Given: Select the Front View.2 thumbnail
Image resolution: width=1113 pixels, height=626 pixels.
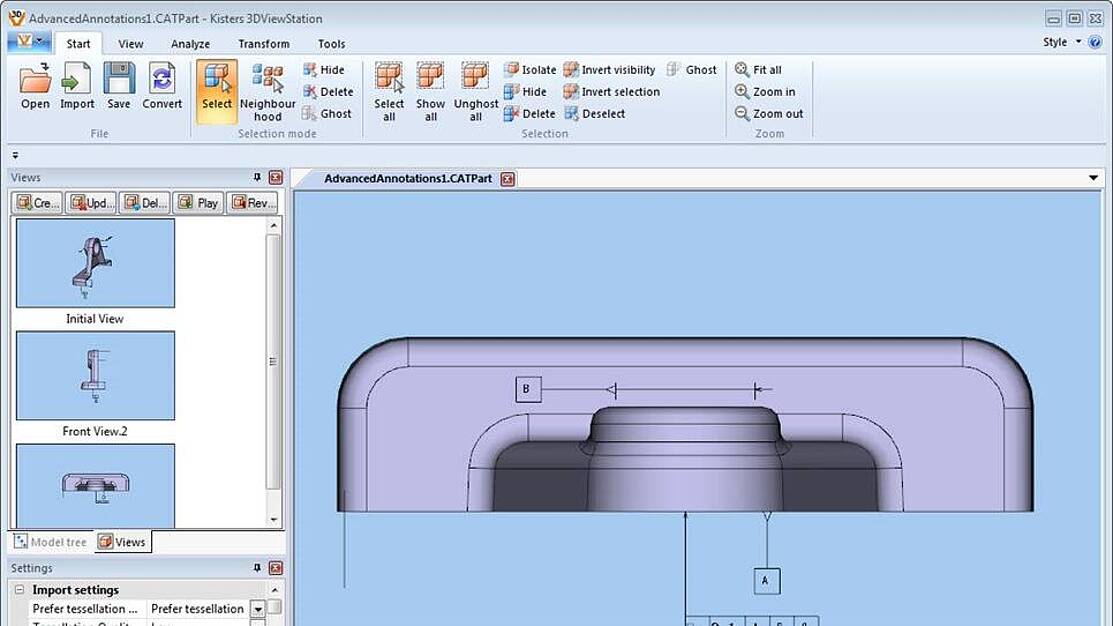Looking at the screenshot, I should point(95,375).
